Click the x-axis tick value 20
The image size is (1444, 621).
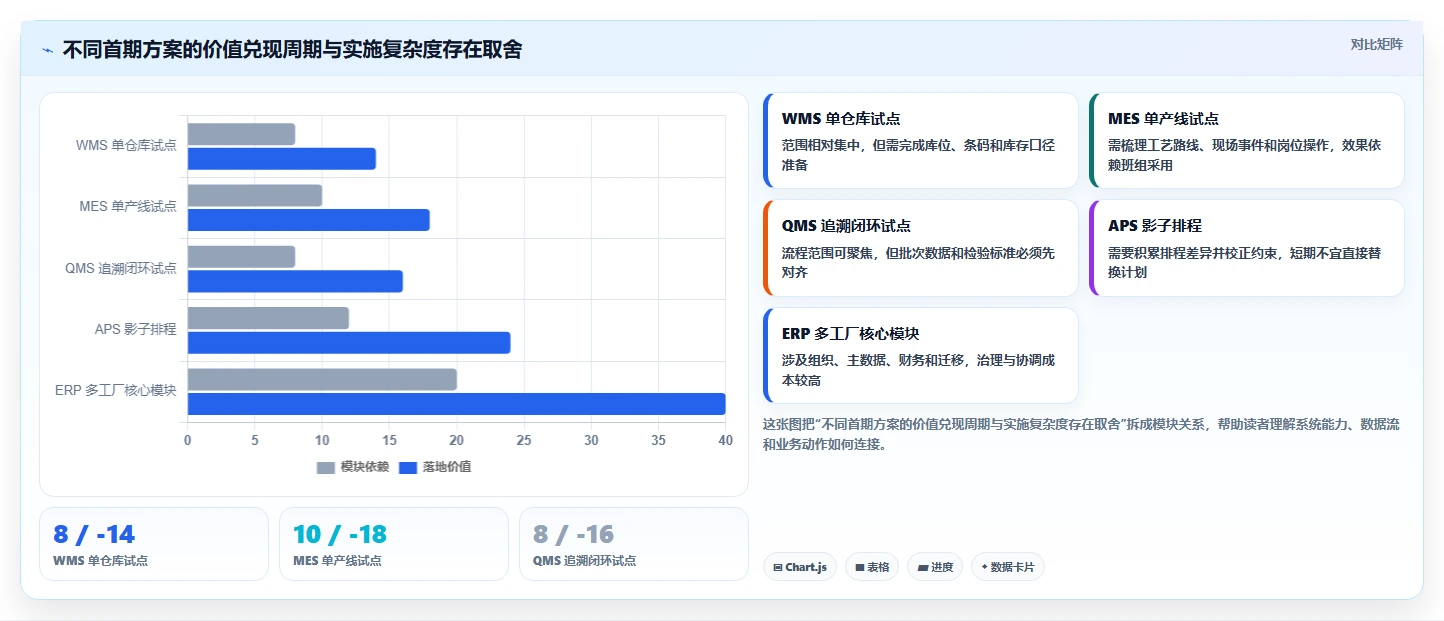point(457,439)
